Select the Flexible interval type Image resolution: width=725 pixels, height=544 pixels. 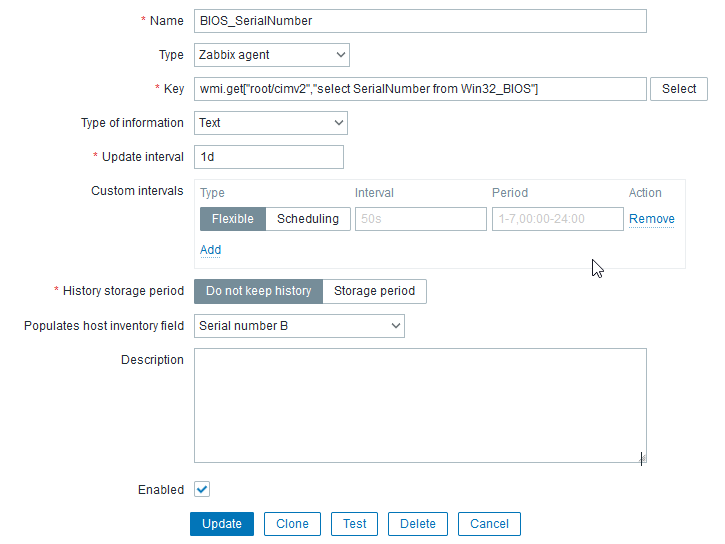click(x=232, y=219)
